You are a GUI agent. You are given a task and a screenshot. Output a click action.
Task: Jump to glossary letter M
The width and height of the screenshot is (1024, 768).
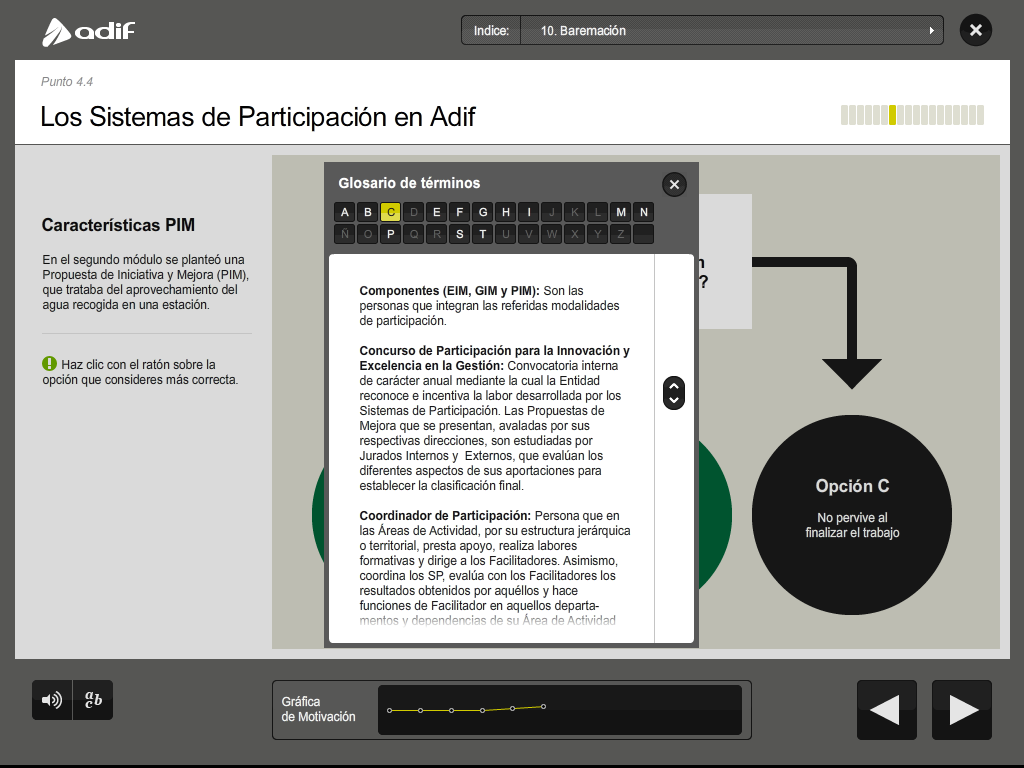pos(621,212)
